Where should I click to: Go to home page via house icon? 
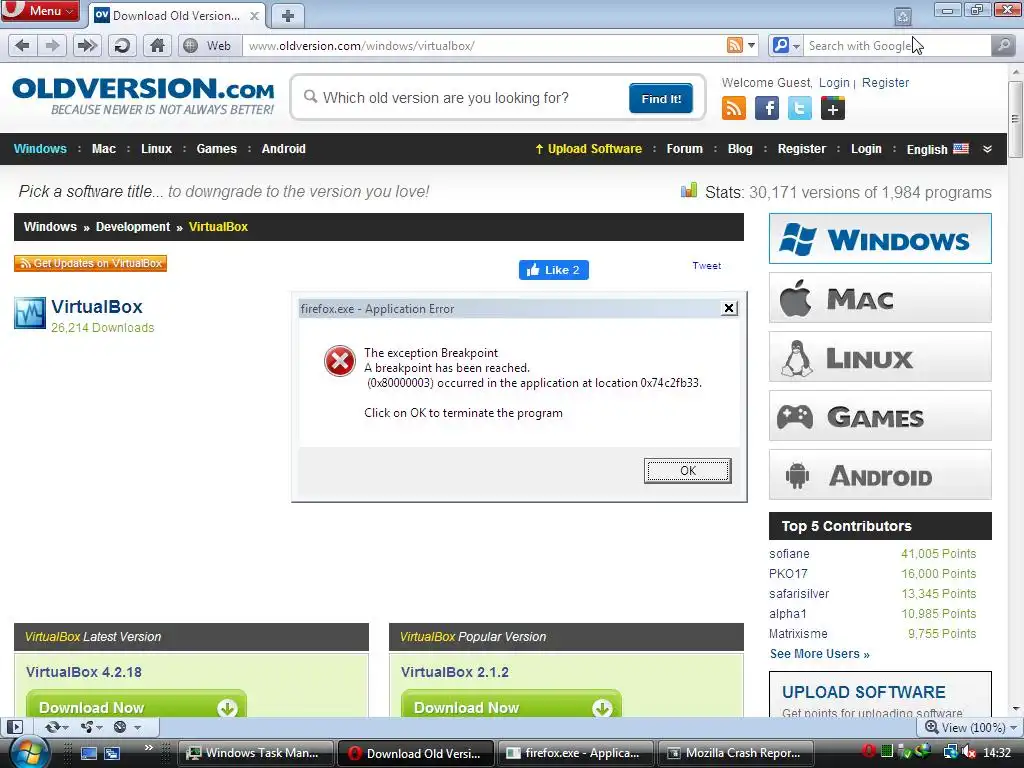[x=157, y=45]
